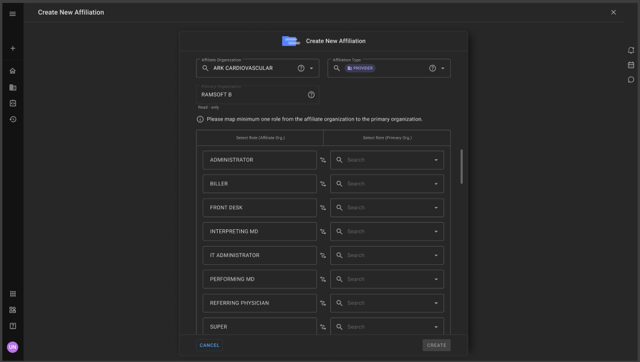Select the REFERRING PHYSICIAN affiliate role box
The height and width of the screenshot is (362, 640).
click(260, 303)
